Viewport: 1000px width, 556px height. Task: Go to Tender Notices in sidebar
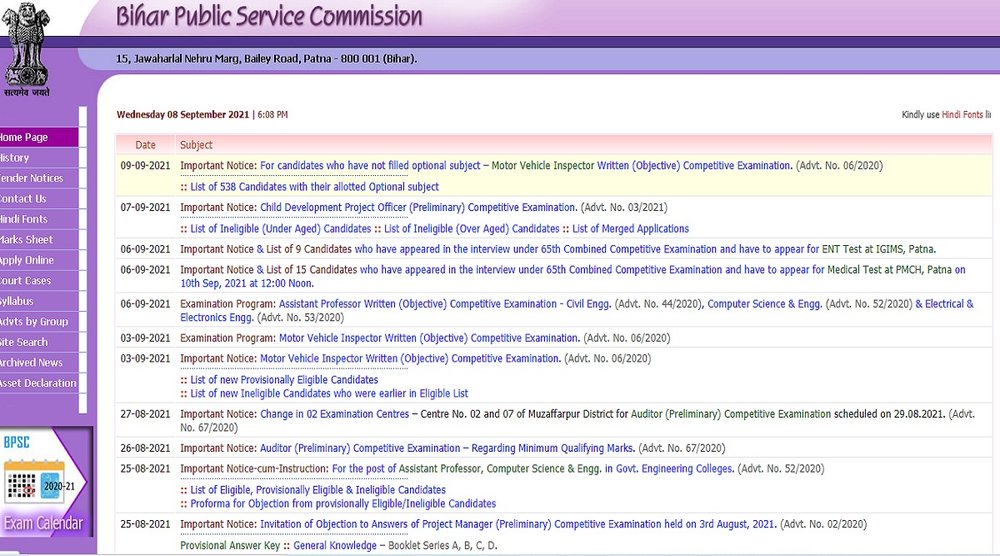click(x=39, y=178)
